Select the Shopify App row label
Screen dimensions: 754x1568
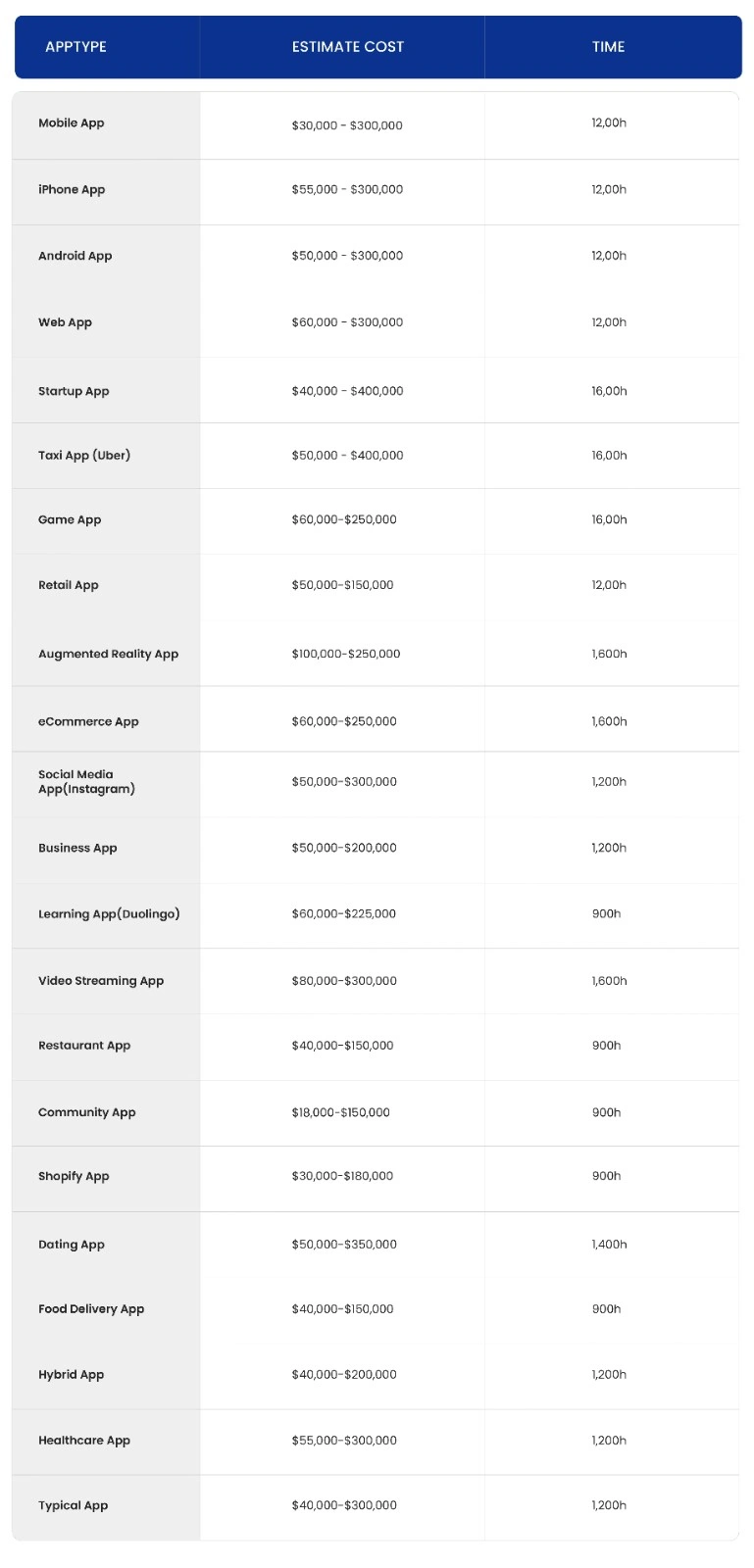click(74, 1177)
